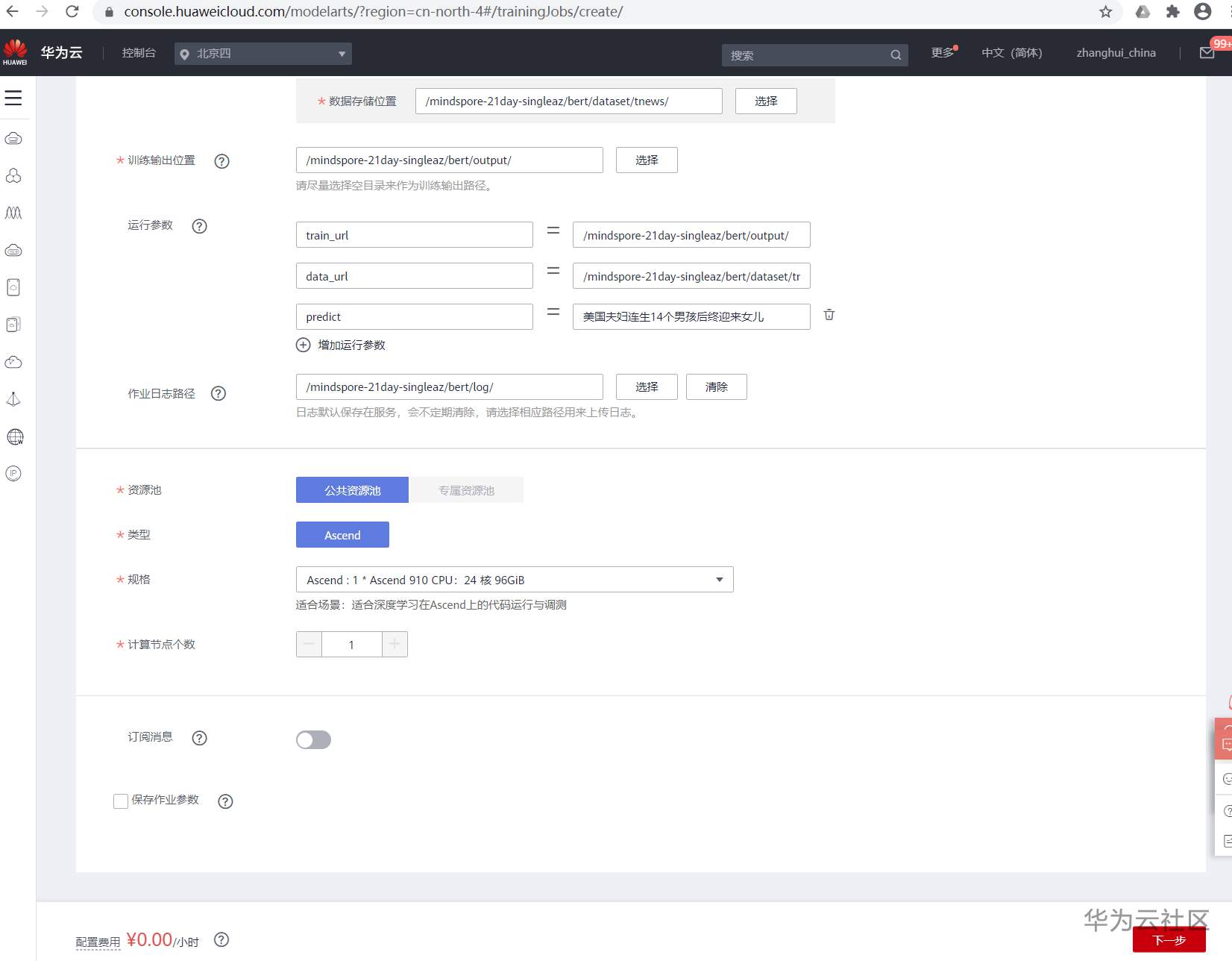Viewport: 1232px width, 961px height.
Task: Click the train_url value field
Action: pyautogui.click(x=691, y=235)
